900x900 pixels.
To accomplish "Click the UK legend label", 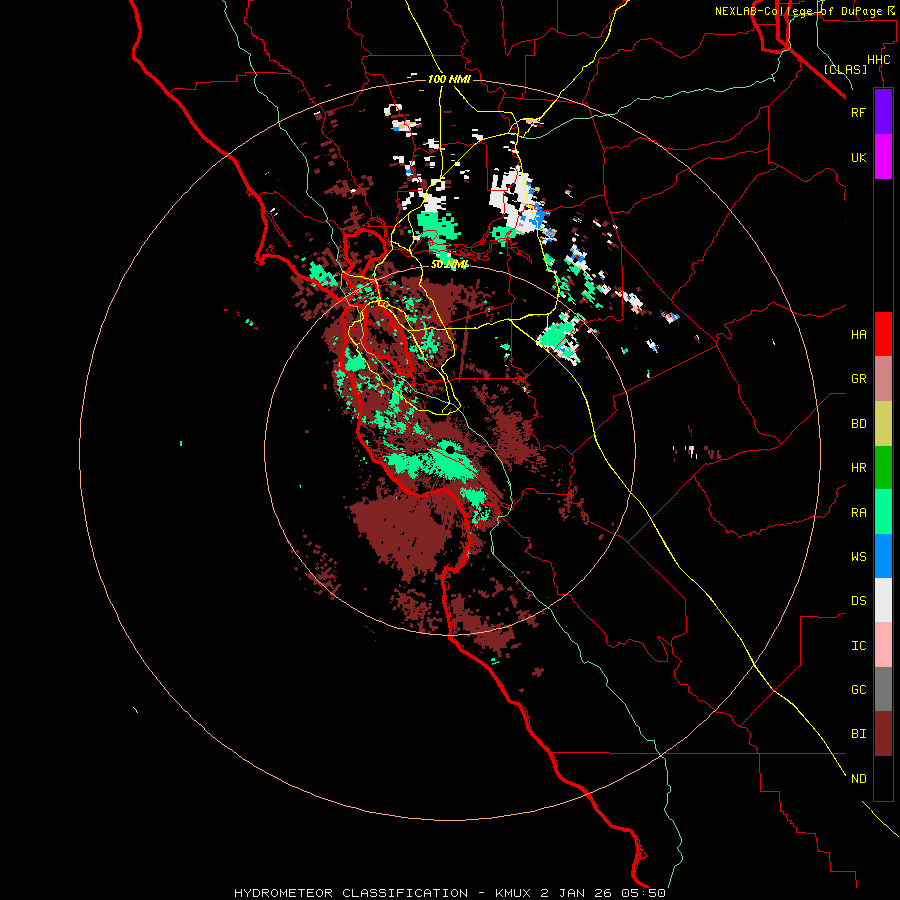I will (x=858, y=157).
